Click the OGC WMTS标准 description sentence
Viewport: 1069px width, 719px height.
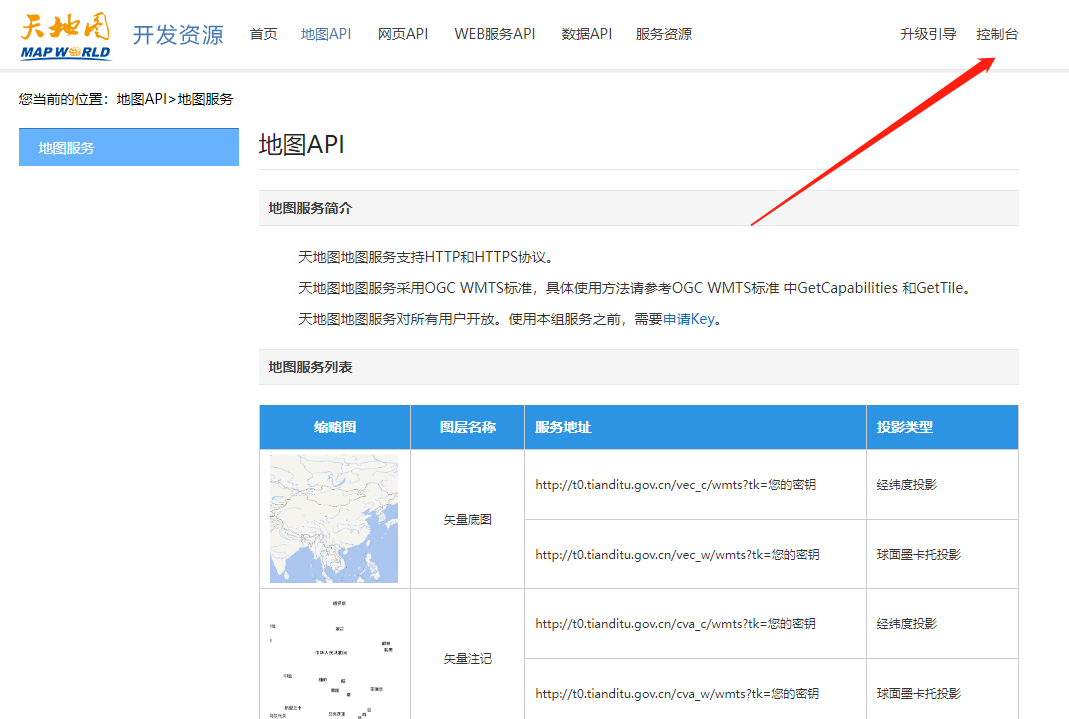(635, 288)
